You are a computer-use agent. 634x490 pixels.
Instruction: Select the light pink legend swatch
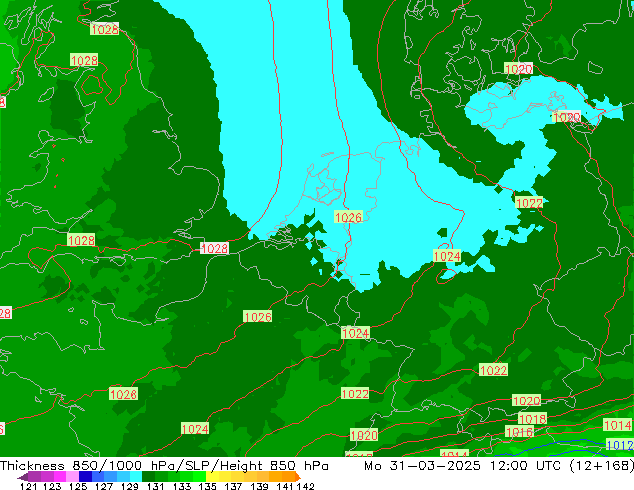pyautogui.click(x=72, y=477)
